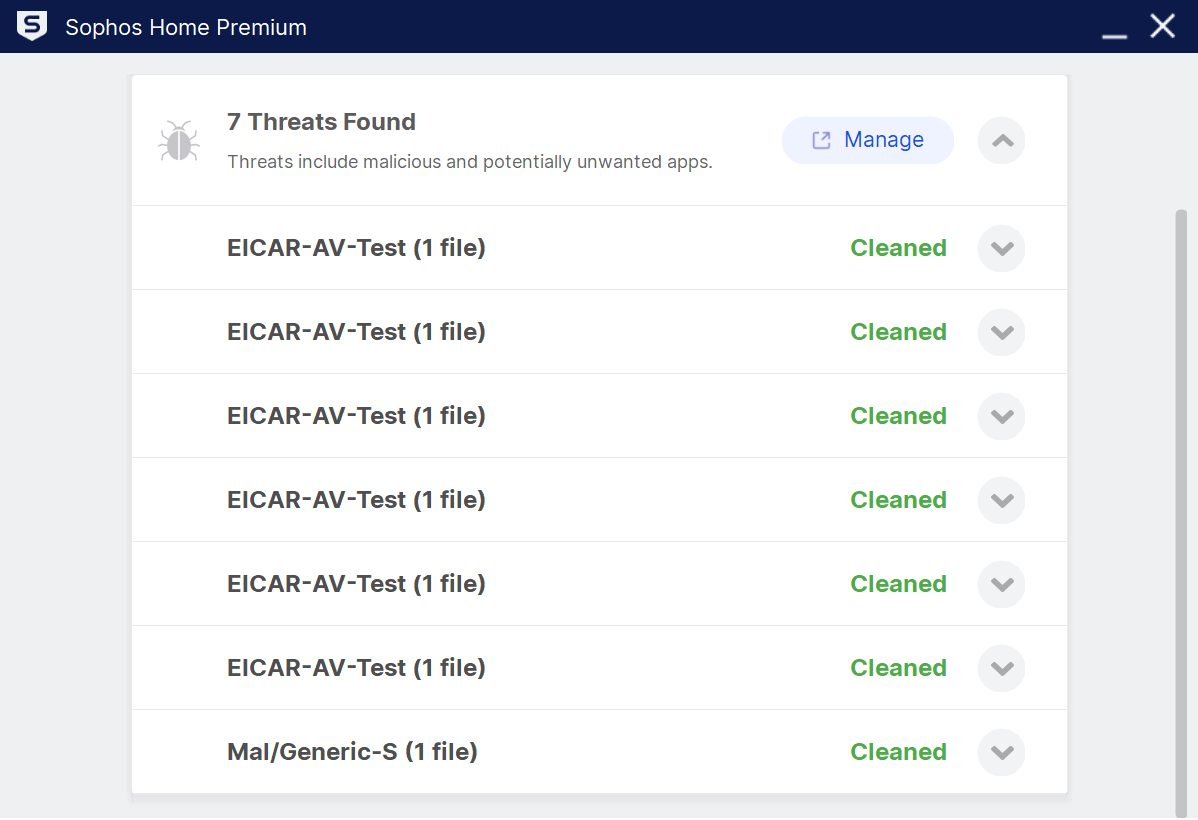Expand the third EICAR-AV-Test entry
1198x820 pixels.
tap(1001, 416)
